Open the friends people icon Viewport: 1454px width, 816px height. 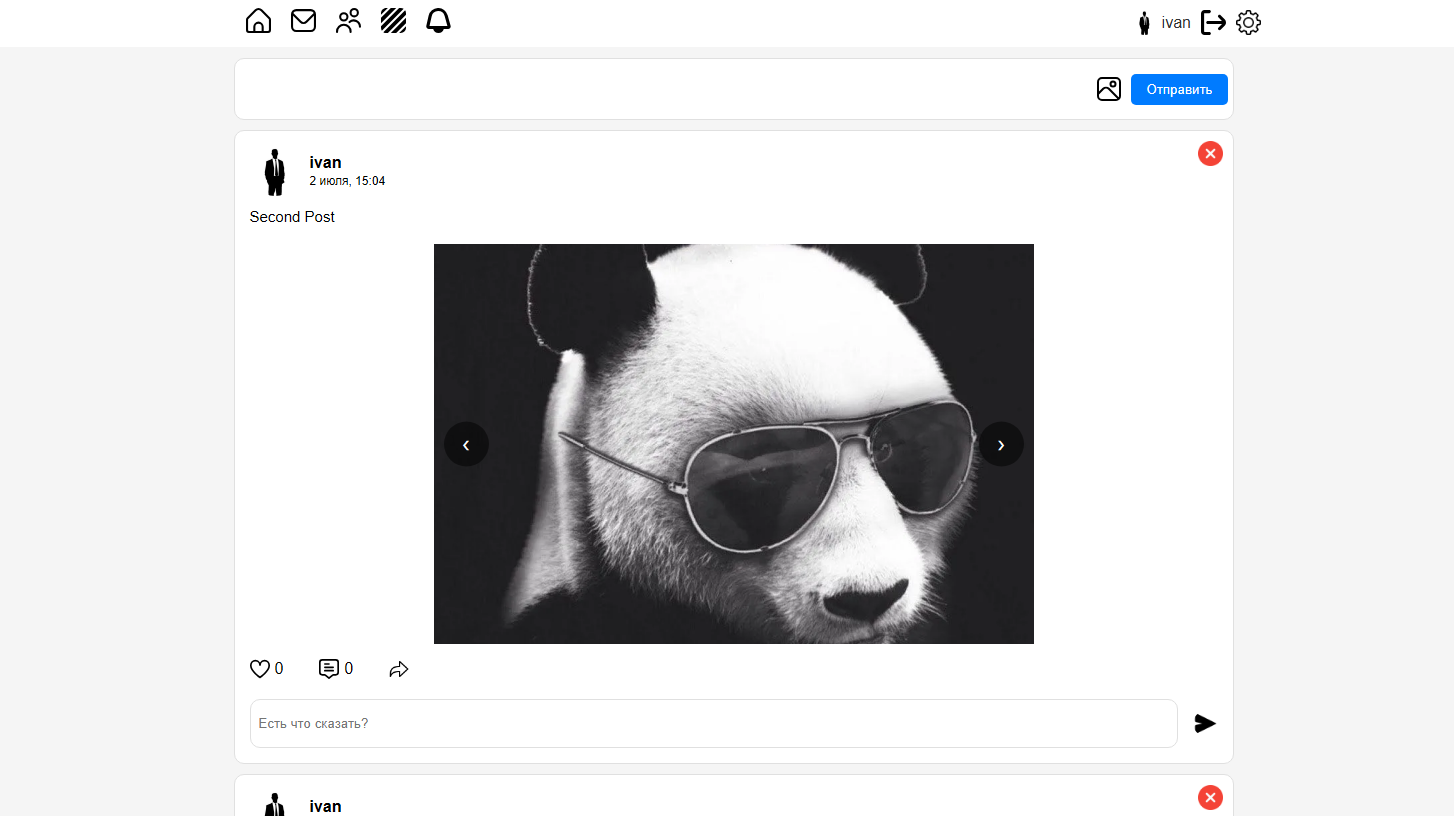(348, 21)
